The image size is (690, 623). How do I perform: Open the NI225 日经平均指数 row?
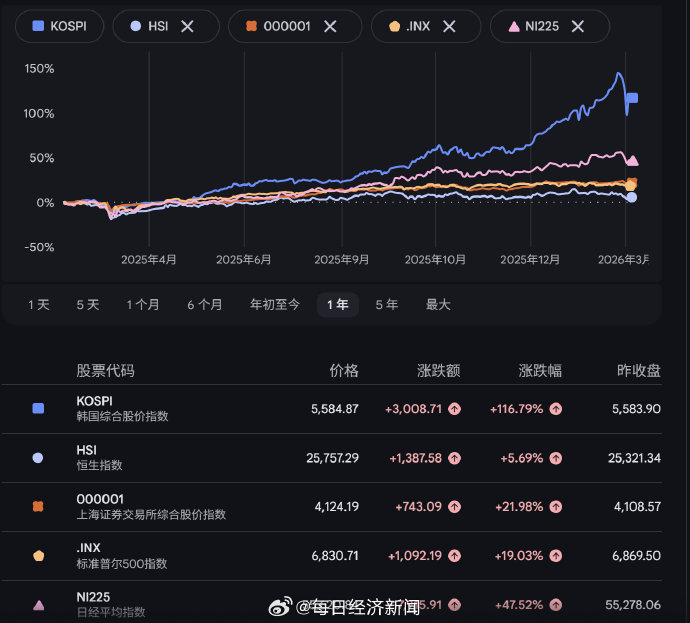click(x=332, y=604)
